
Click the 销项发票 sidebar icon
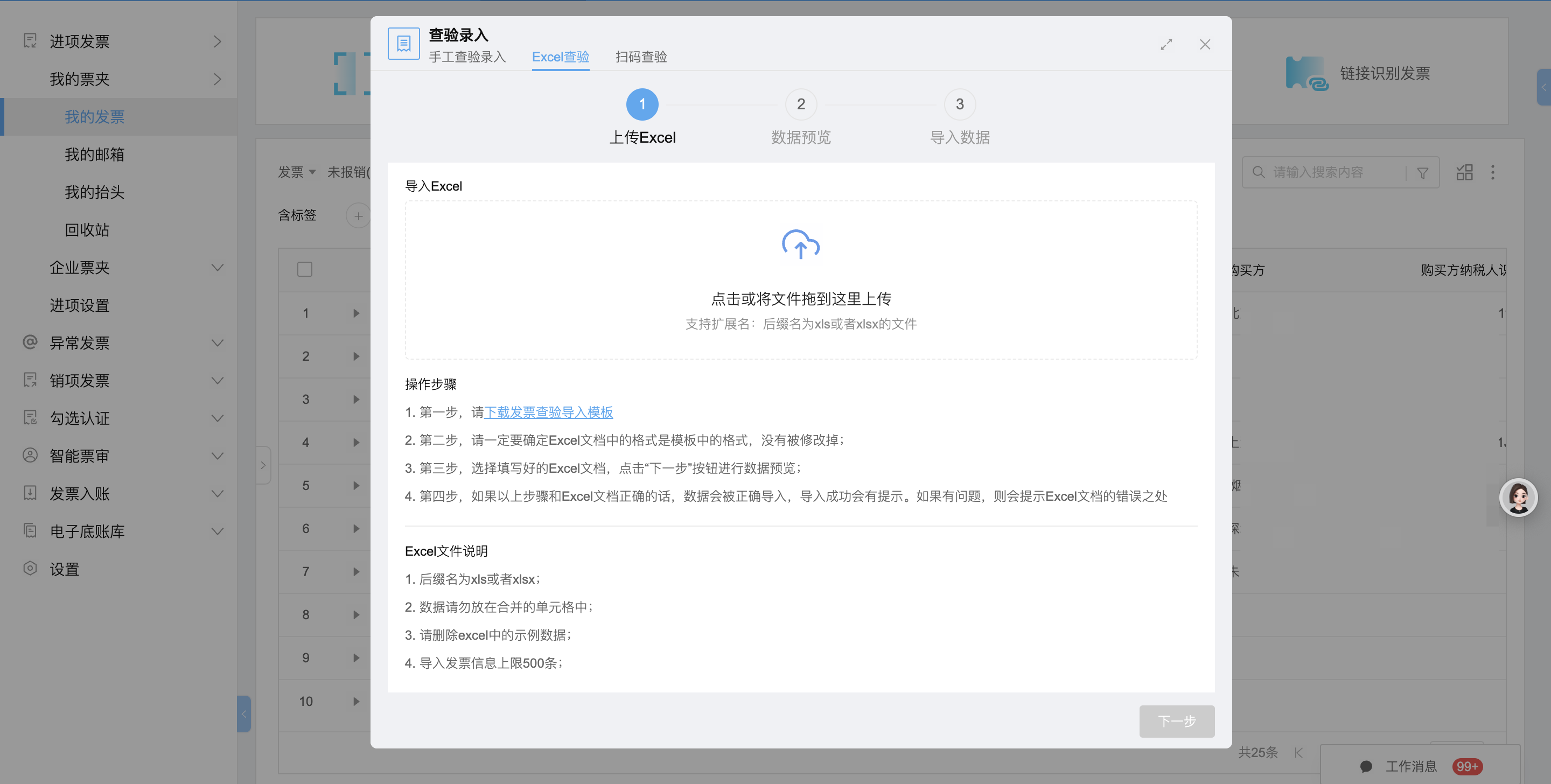[30, 380]
